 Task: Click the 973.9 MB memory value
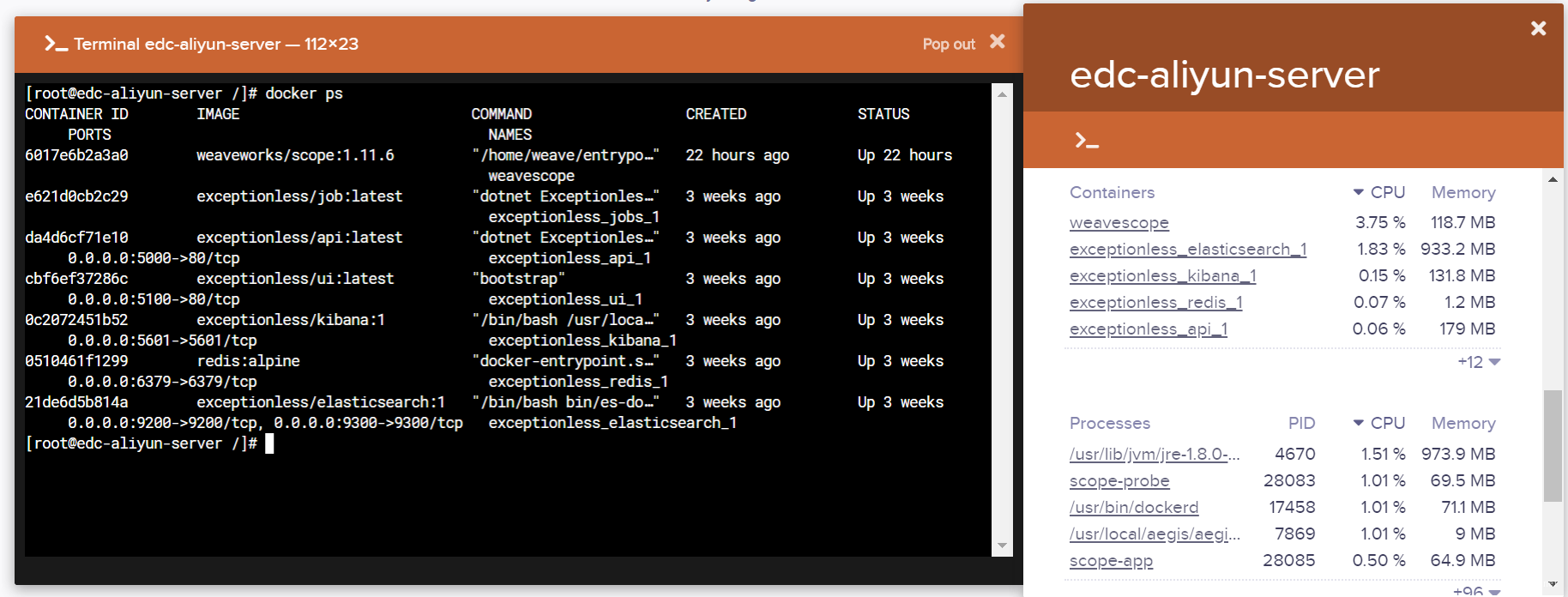(x=1458, y=454)
